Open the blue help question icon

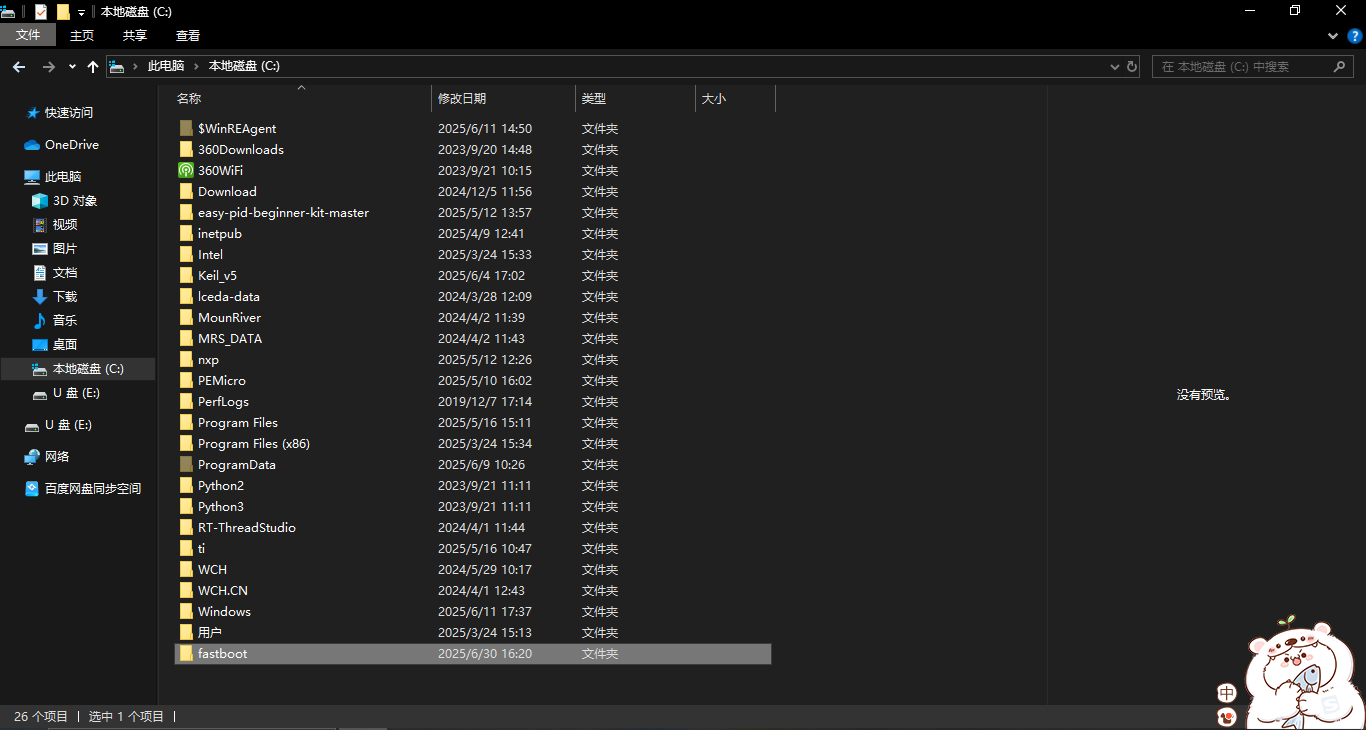tap(1355, 35)
